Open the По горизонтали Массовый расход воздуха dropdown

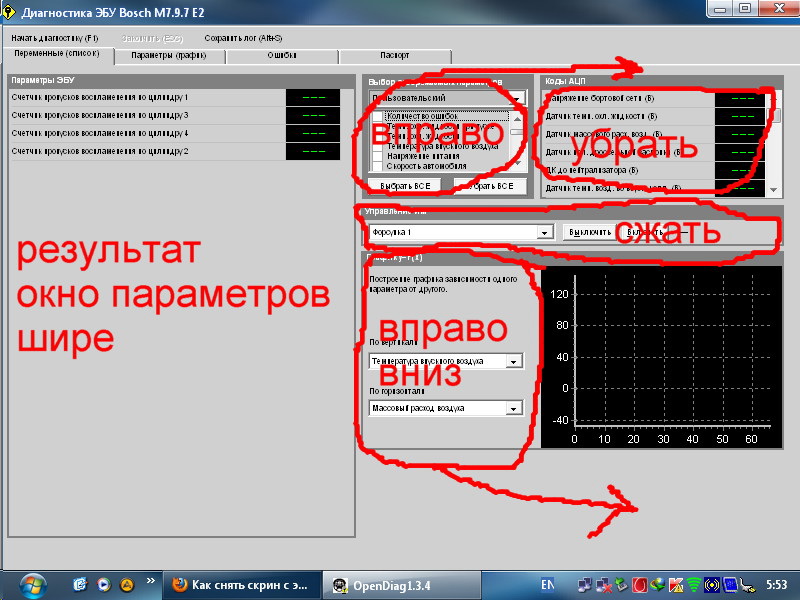point(446,408)
